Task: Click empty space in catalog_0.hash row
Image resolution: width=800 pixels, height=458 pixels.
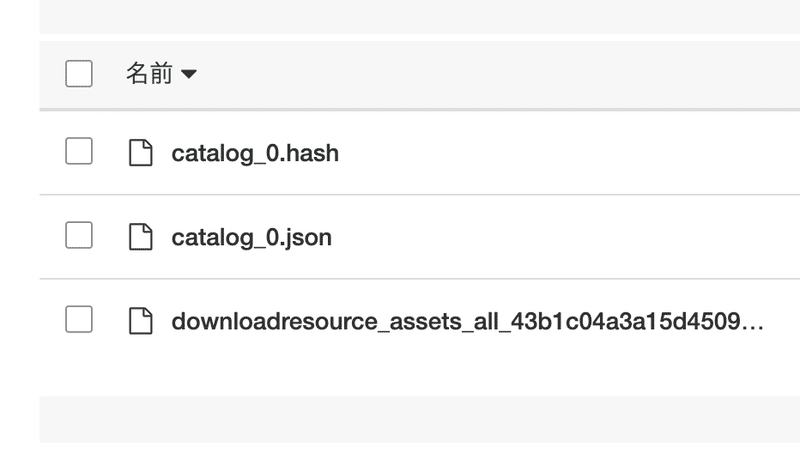Action: (x=560, y=153)
